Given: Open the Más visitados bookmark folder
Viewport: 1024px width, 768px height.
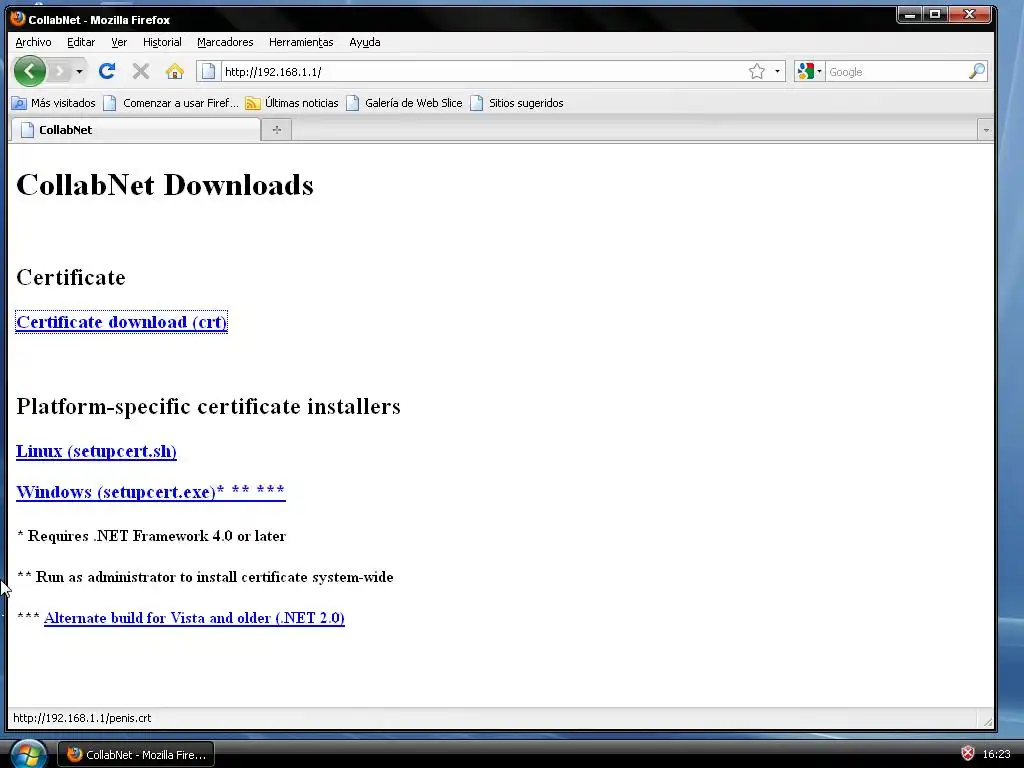Looking at the screenshot, I should point(54,103).
